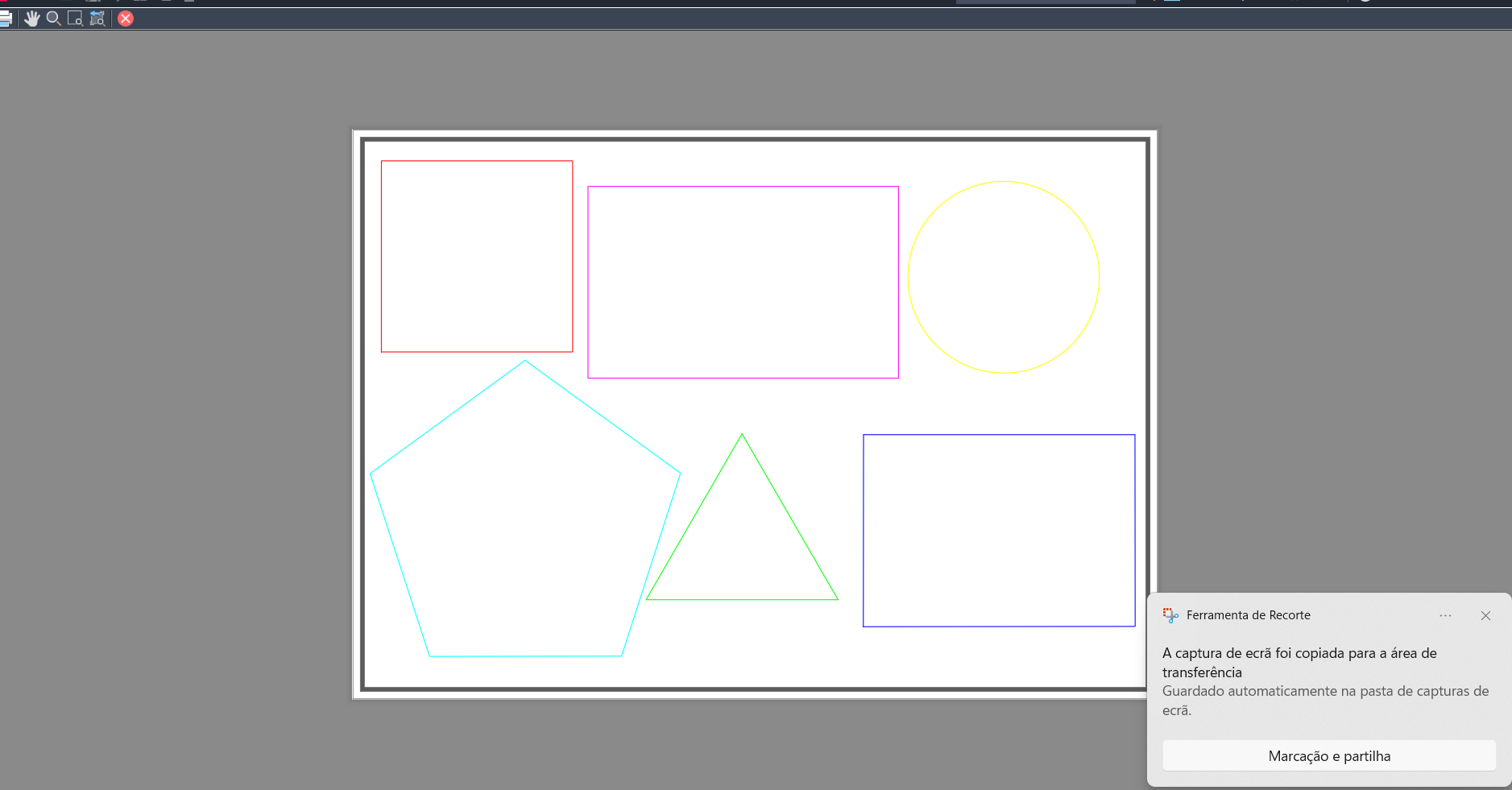Click the red square in the preview
The width and height of the screenshot is (1512, 790).
coord(477,256)
